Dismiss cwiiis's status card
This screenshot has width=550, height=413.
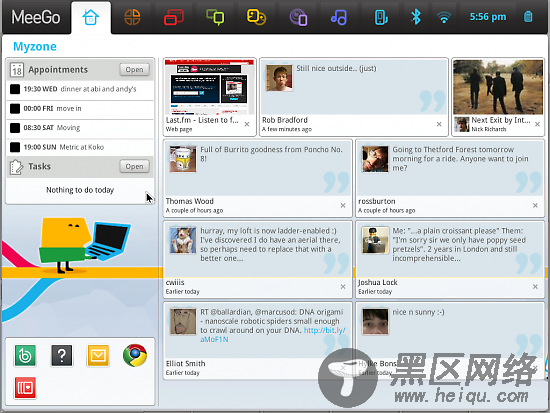343,287
